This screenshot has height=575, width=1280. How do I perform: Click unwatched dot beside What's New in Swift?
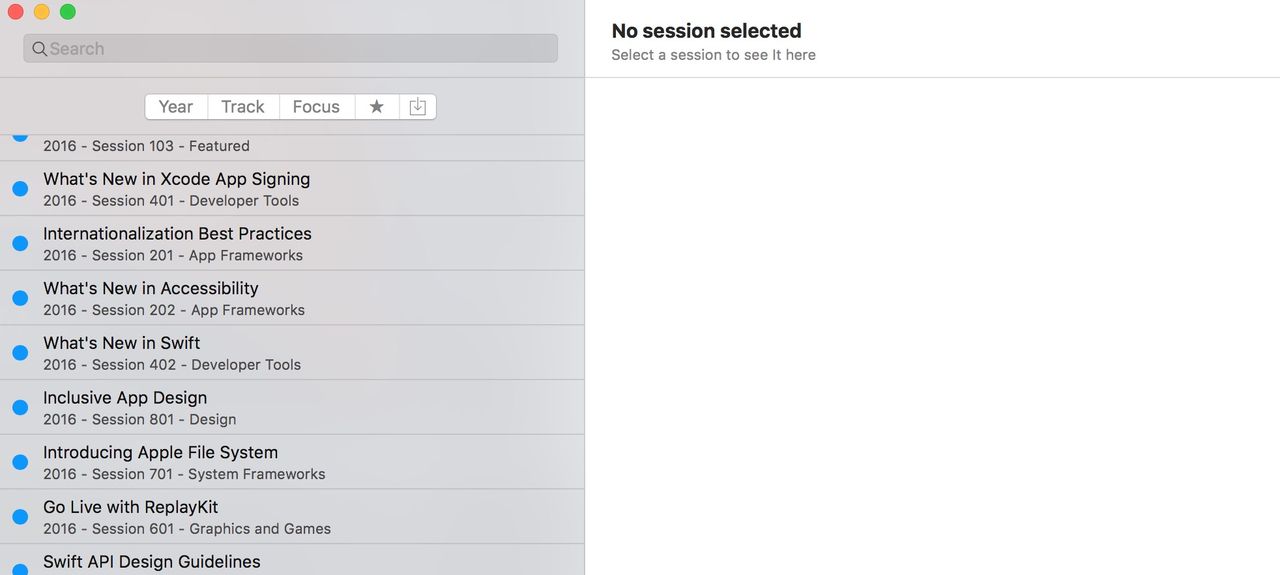(20, 353)
